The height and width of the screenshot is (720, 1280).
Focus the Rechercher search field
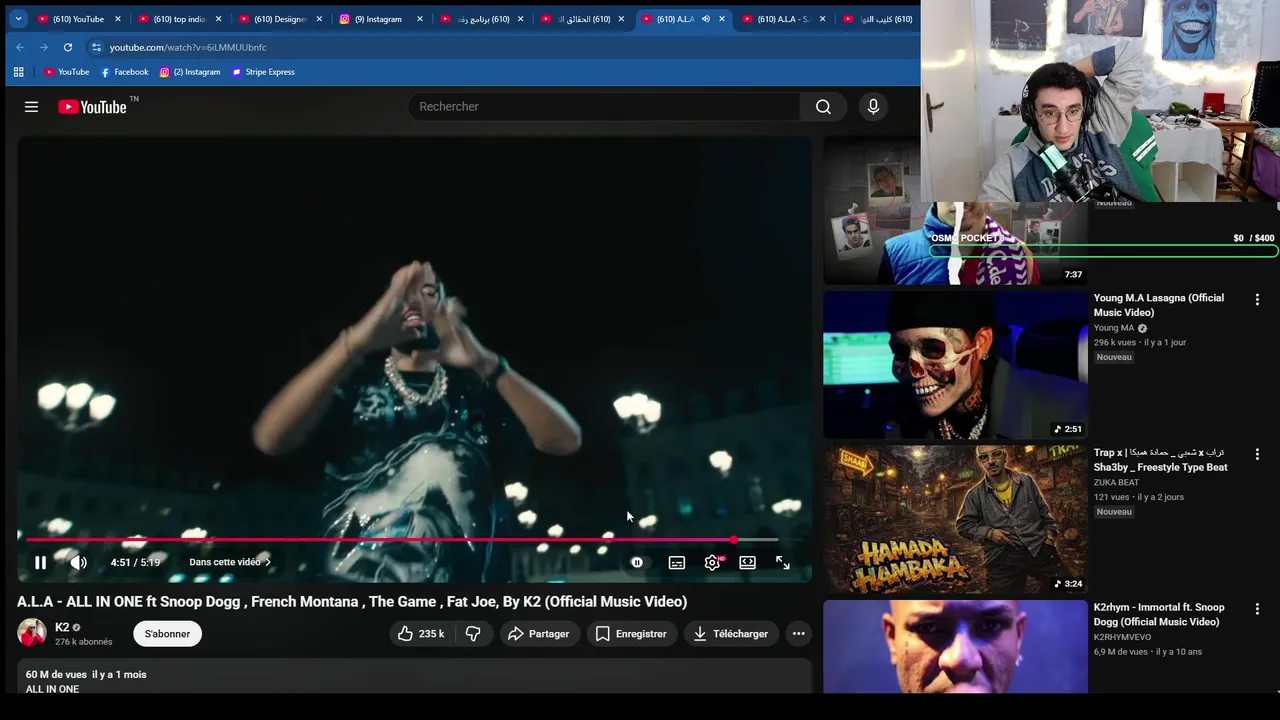tap(604, 107)
